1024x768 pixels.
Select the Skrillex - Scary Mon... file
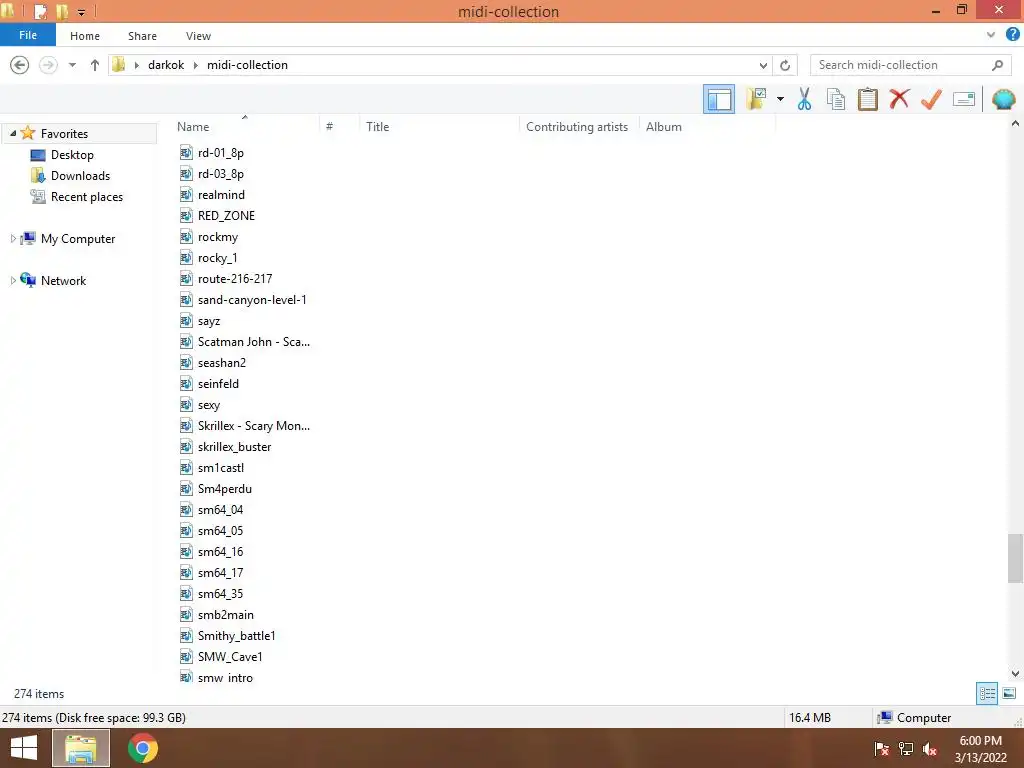click(254, 426)
